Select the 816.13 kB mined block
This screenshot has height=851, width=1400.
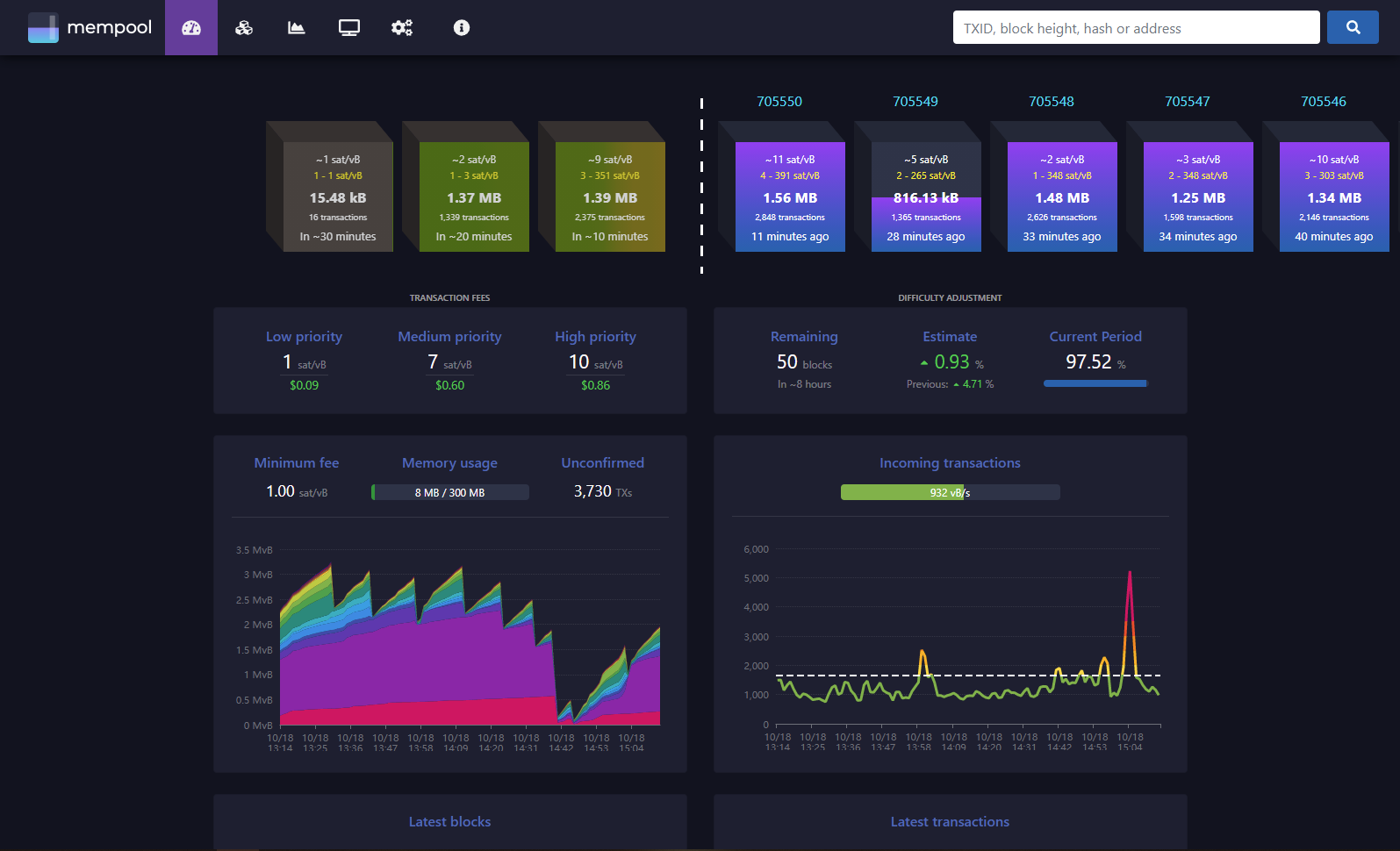926,197
